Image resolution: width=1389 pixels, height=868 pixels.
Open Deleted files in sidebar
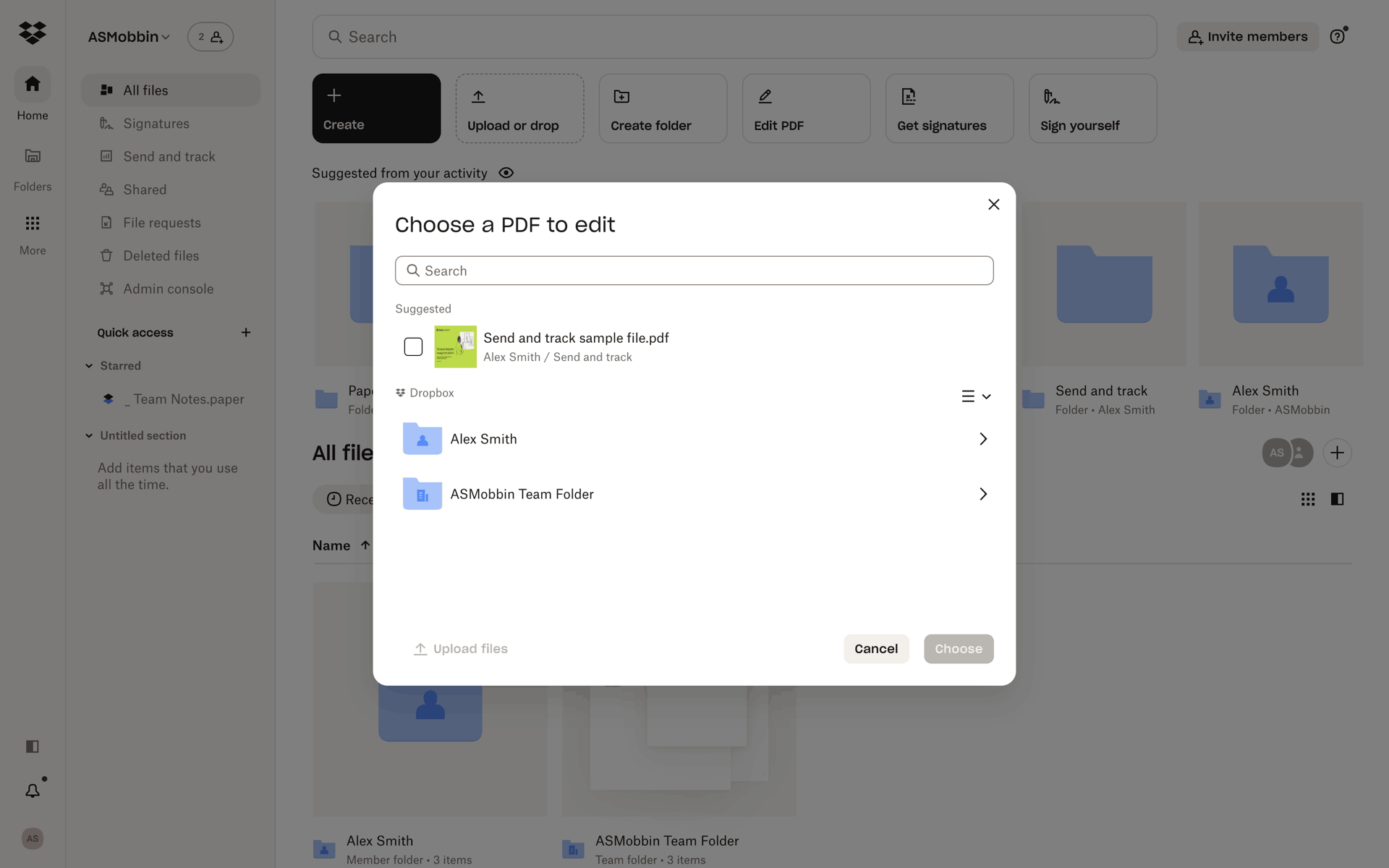(171, 255)
